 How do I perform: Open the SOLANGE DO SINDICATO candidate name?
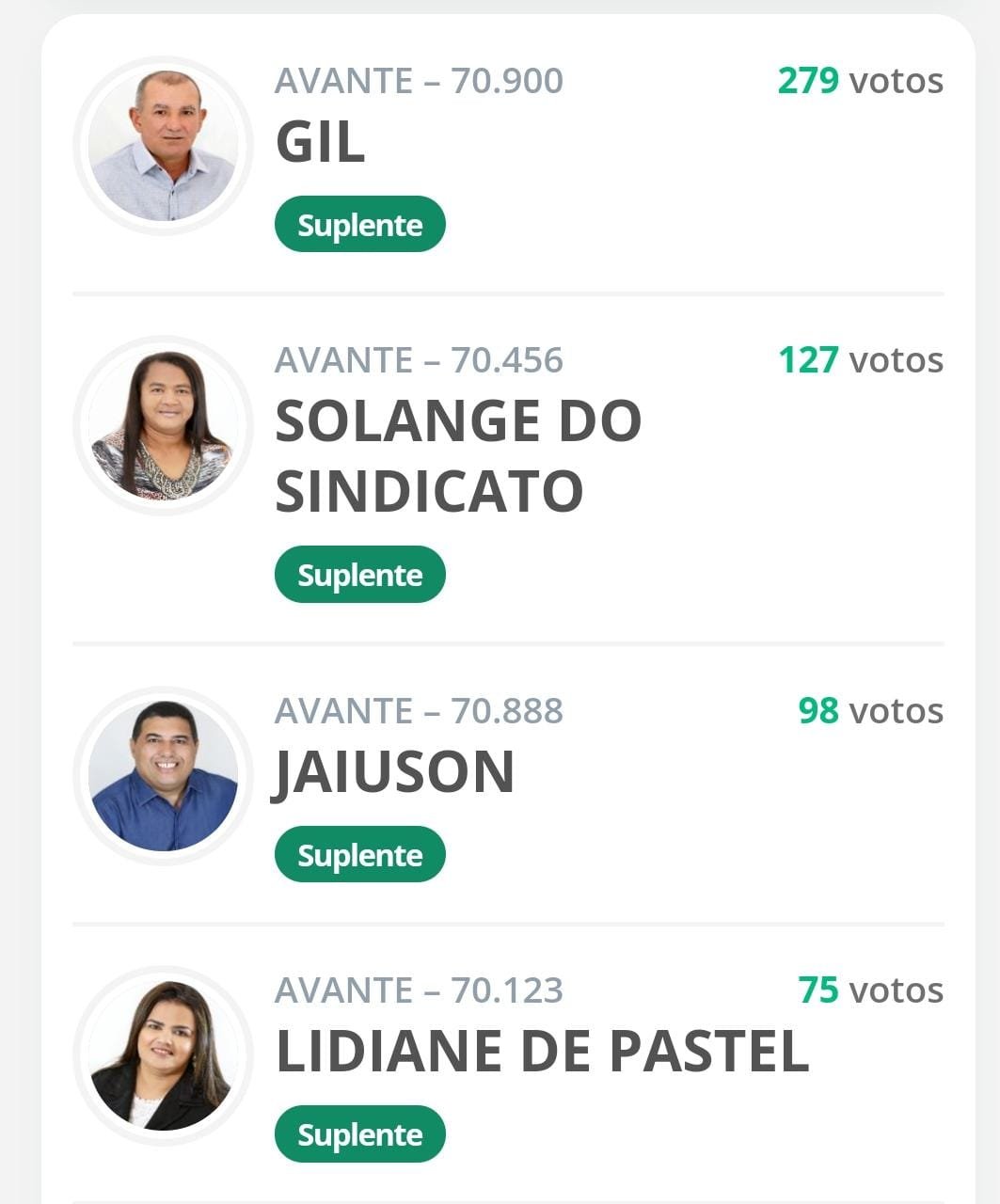pyautogui.click(x=458, y=456)
